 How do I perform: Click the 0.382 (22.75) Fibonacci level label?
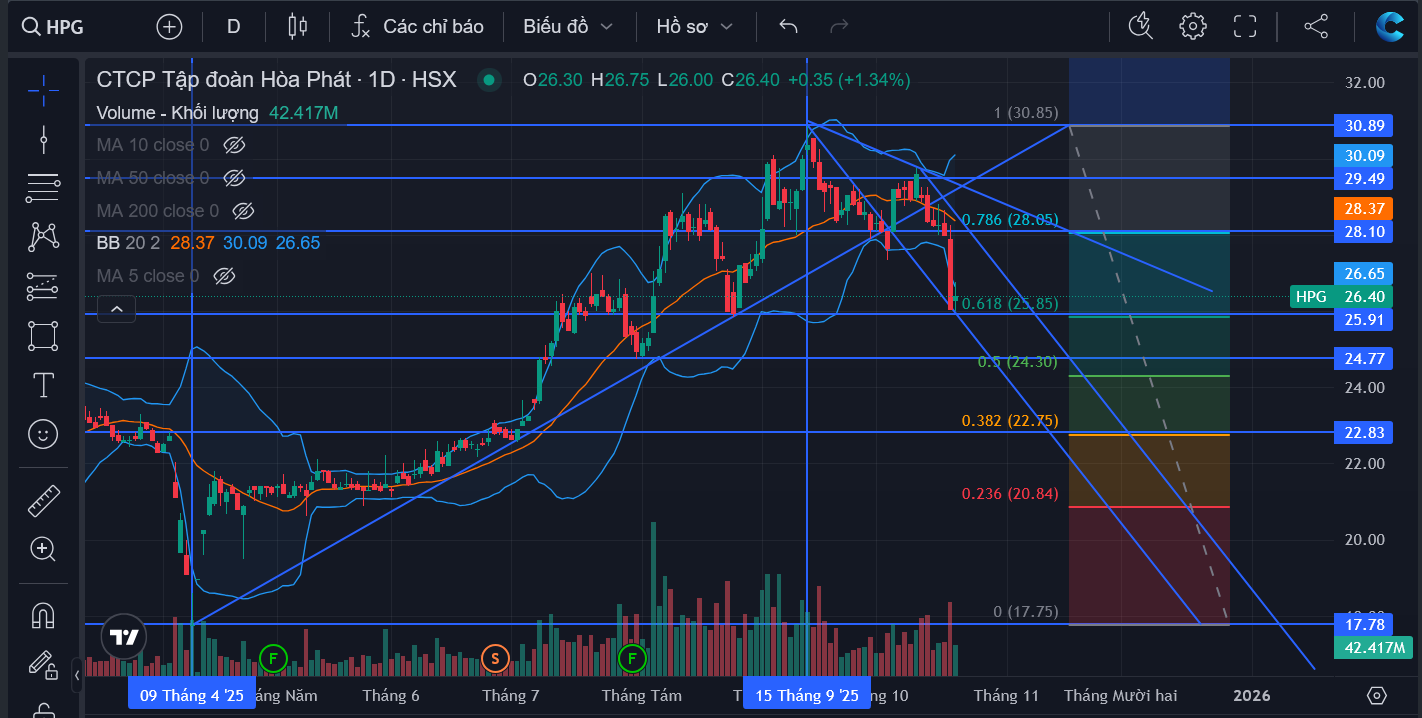coord(1009,420)
